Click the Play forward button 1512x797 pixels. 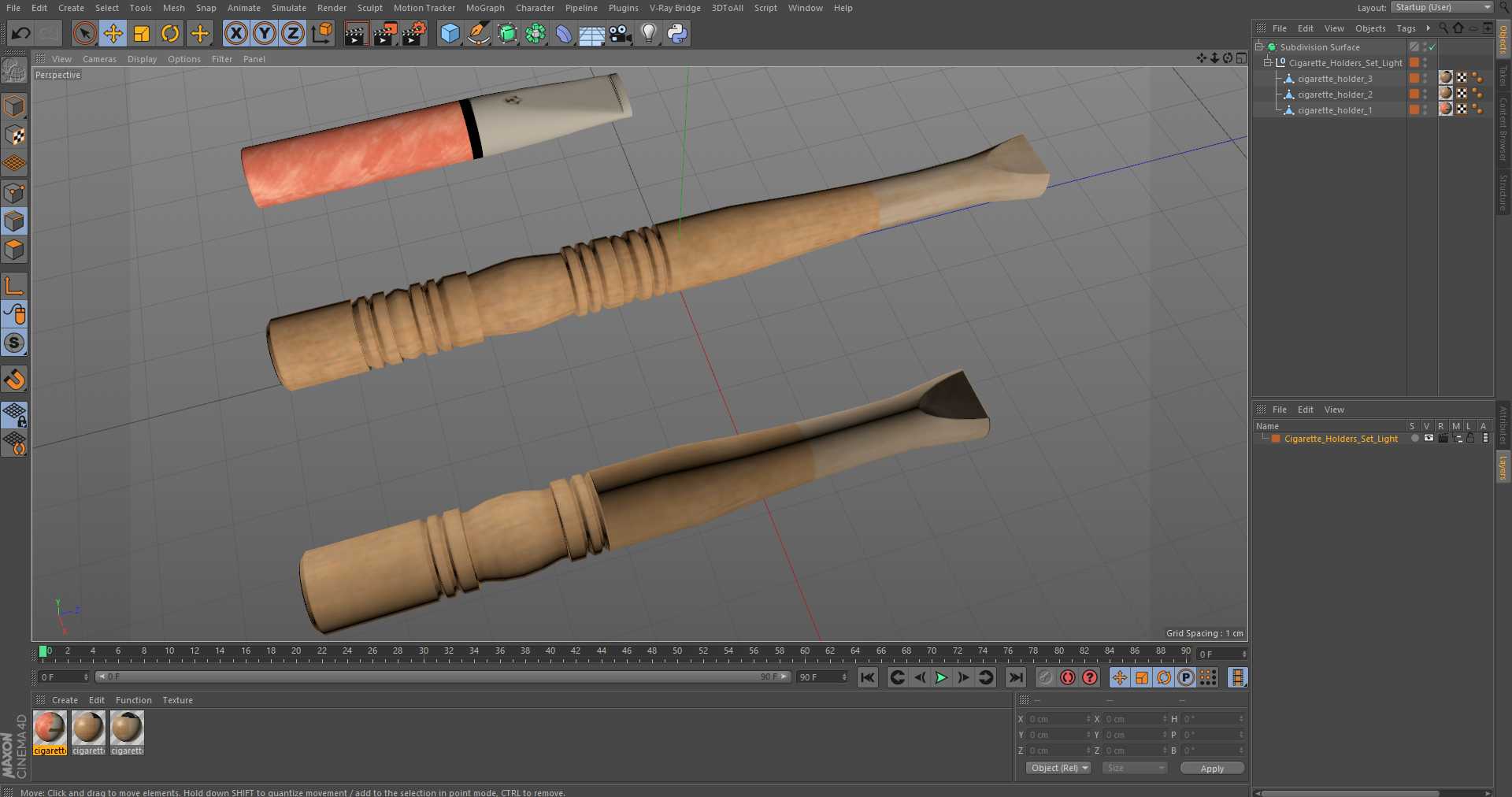pyautogui.click(x=941, y=677)
